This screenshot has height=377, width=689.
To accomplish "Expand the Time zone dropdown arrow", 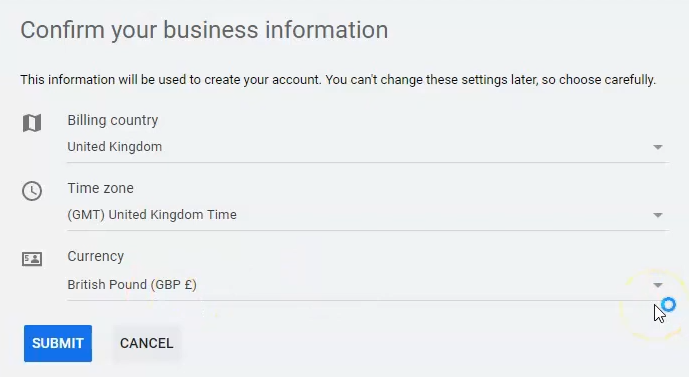I will click(x=658, y=215).
